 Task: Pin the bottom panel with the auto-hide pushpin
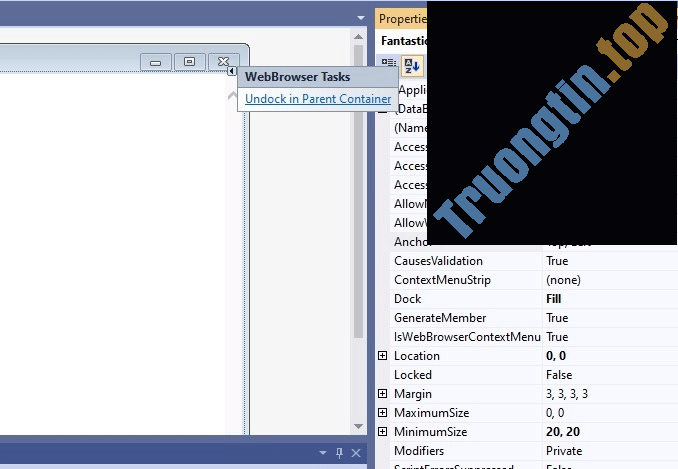pos(340,453)
